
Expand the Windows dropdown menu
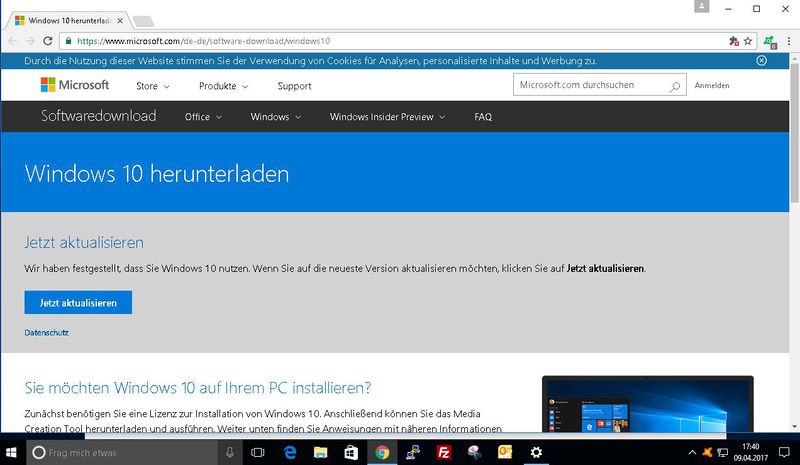point(276,117)
